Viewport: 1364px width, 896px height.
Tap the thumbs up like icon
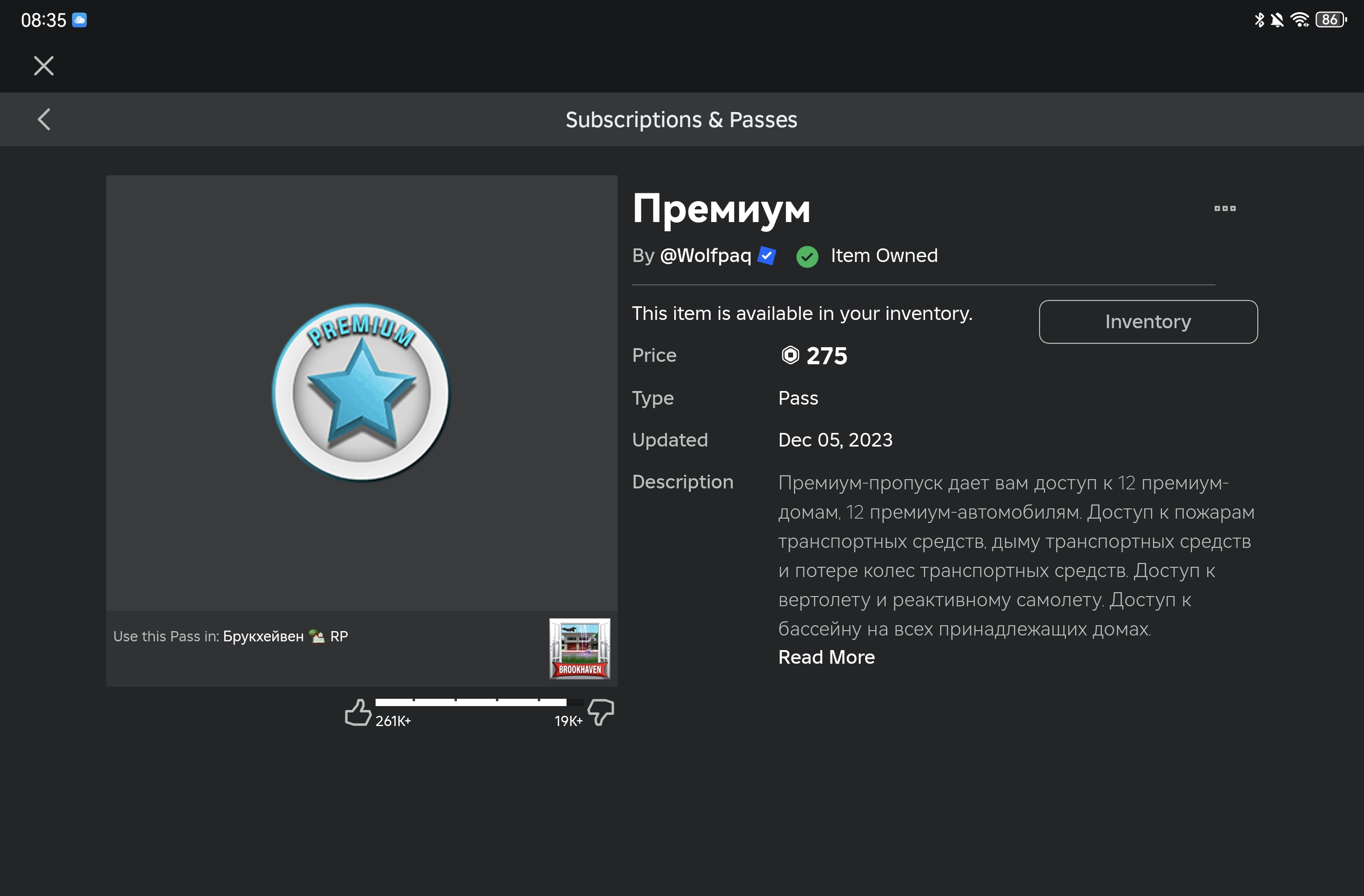(x=358, y=712)
